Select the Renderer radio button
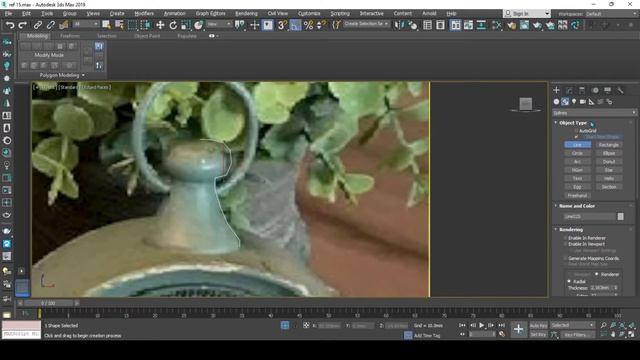 click(x=597, y=274)
